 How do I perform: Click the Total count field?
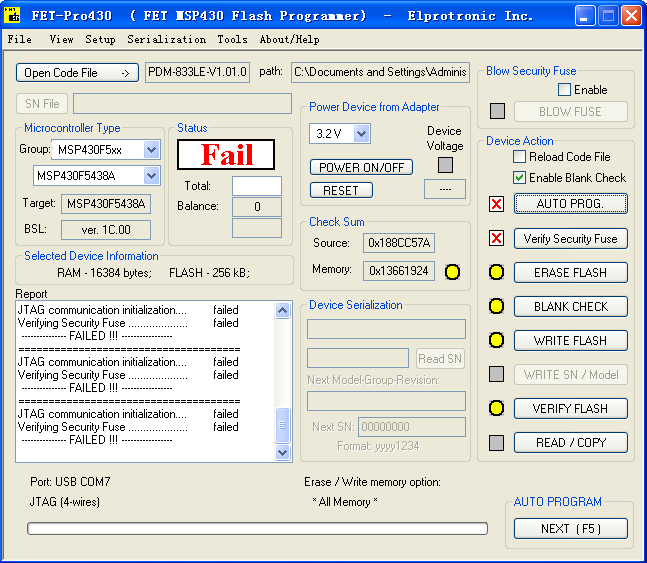click(x=257, y=186)
